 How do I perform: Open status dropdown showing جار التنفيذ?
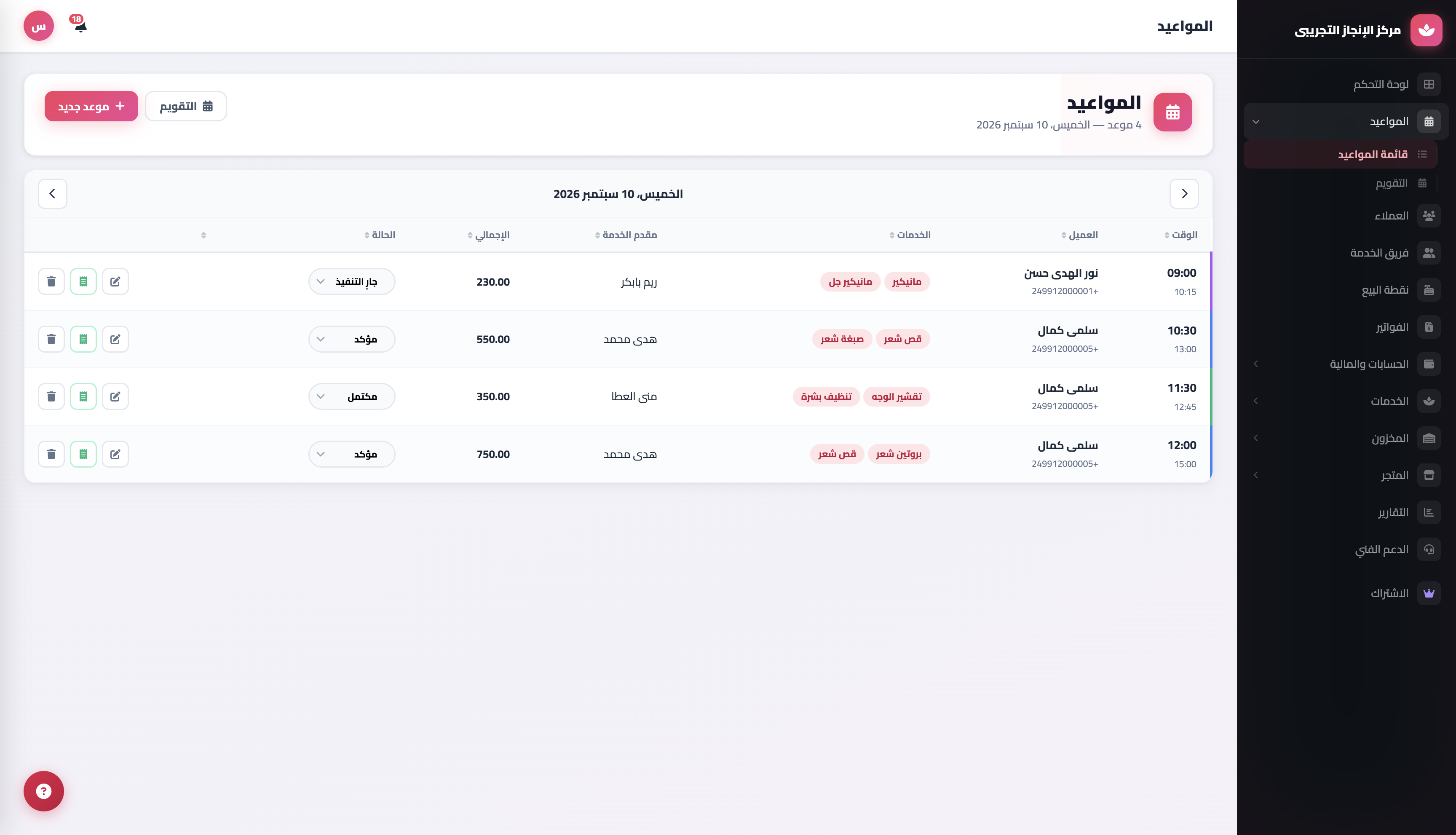(351, 281)
